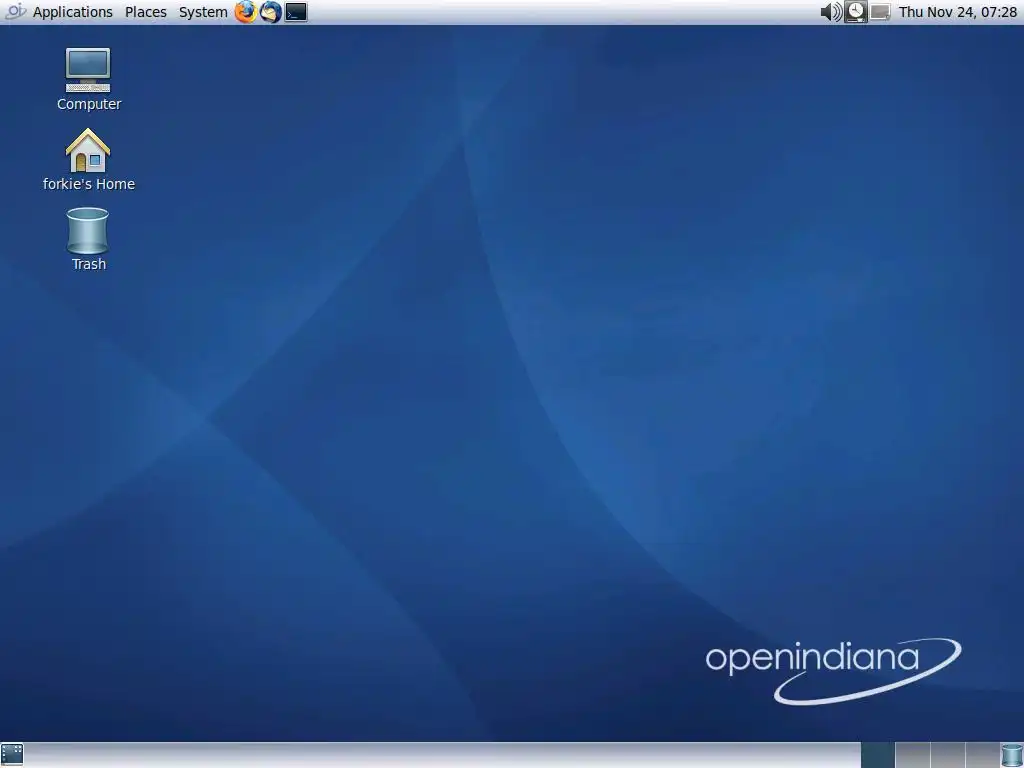1024x768 pixels.
Task: Open the Applications menu
Action: (72, 12)
